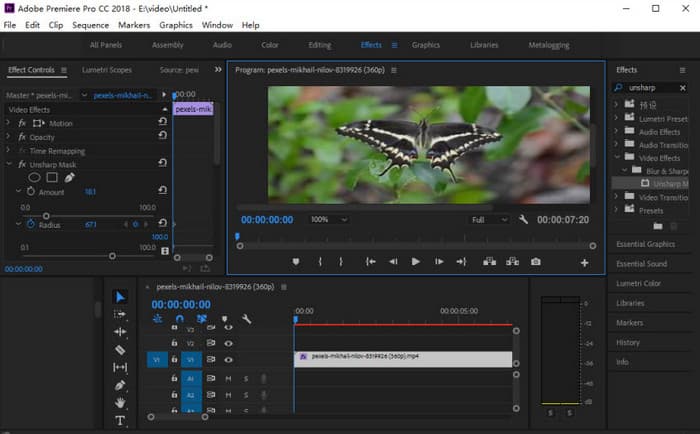Solo audio track A1
Image resolution: width=700 pixels, height=434 pixels.
(x=246, y=379)
